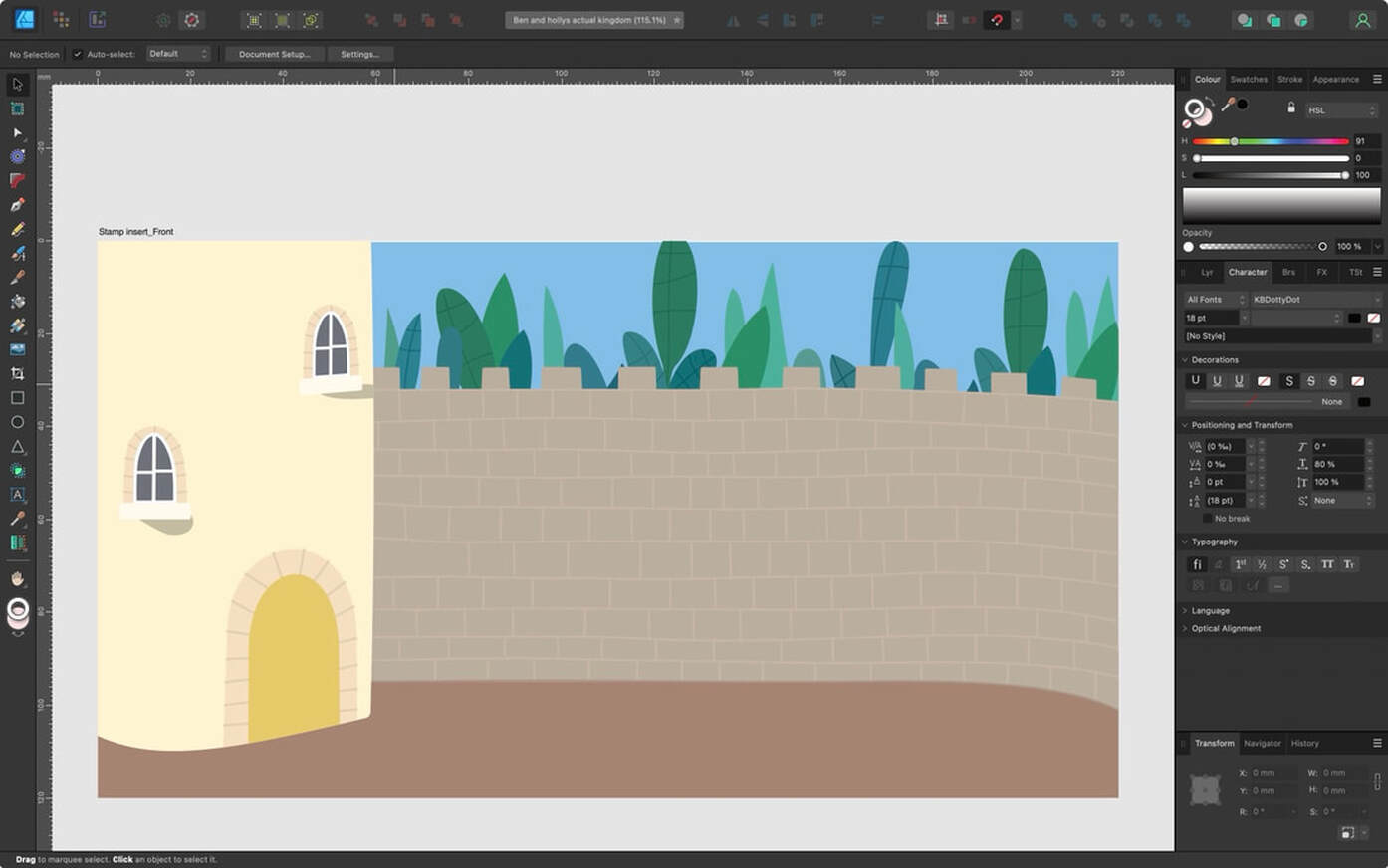Switch to the FX tab
Viewport: 1388px width, 868px height.
tap(1322, 272)
